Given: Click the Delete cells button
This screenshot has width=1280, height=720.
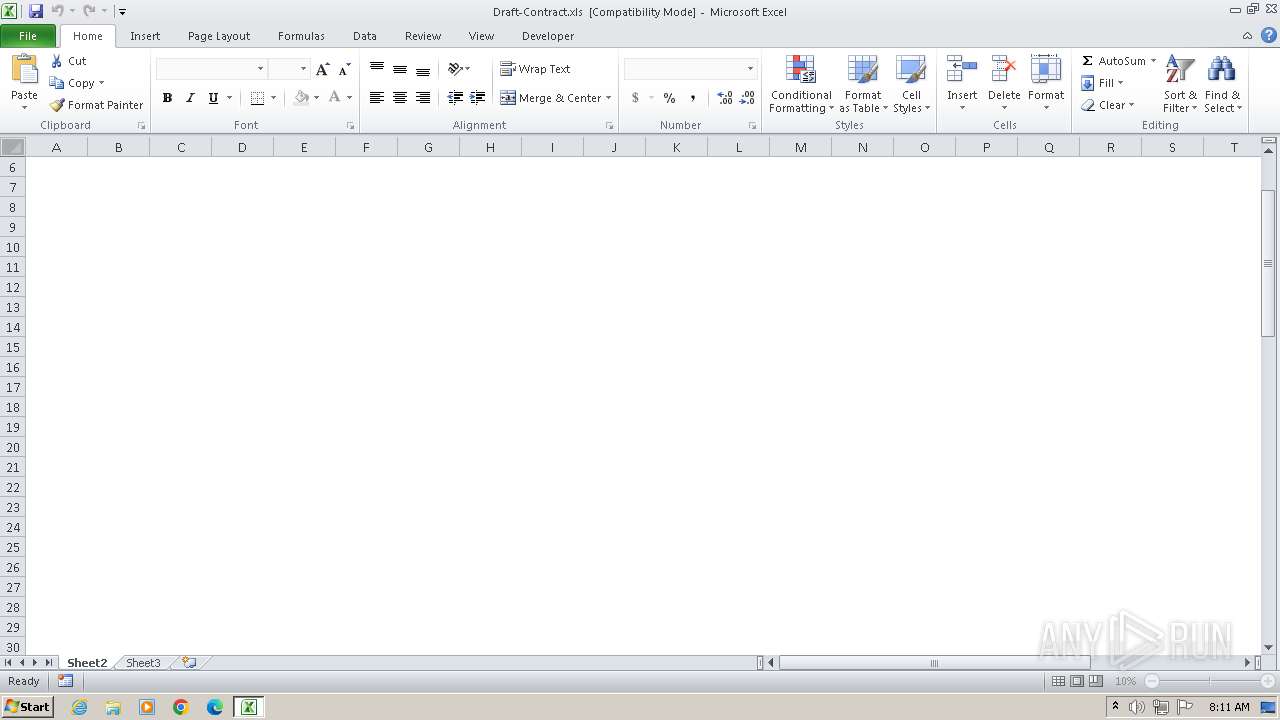Looking at the screenshot, I should coord(1004,85).
